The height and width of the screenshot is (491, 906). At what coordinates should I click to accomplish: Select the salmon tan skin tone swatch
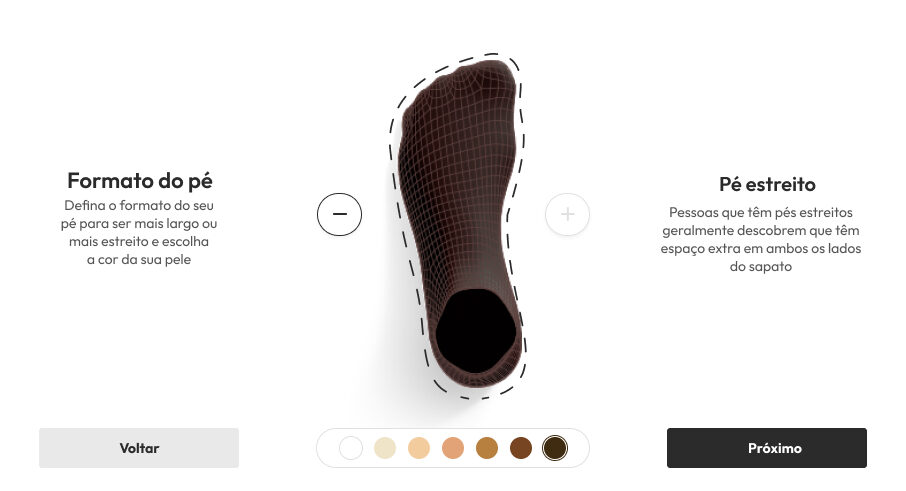(453, 448)
